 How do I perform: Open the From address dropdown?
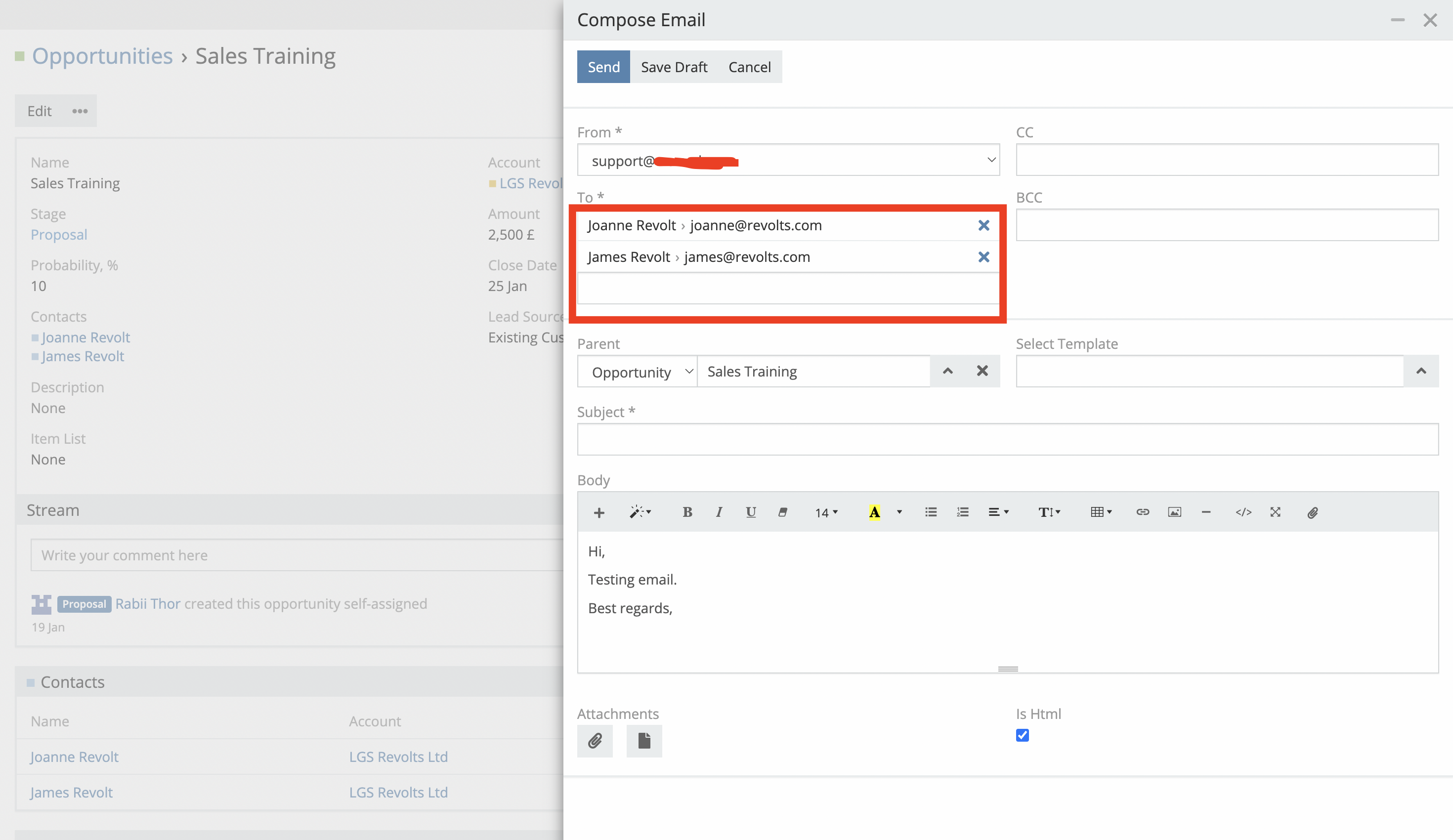tap(990, 160)
